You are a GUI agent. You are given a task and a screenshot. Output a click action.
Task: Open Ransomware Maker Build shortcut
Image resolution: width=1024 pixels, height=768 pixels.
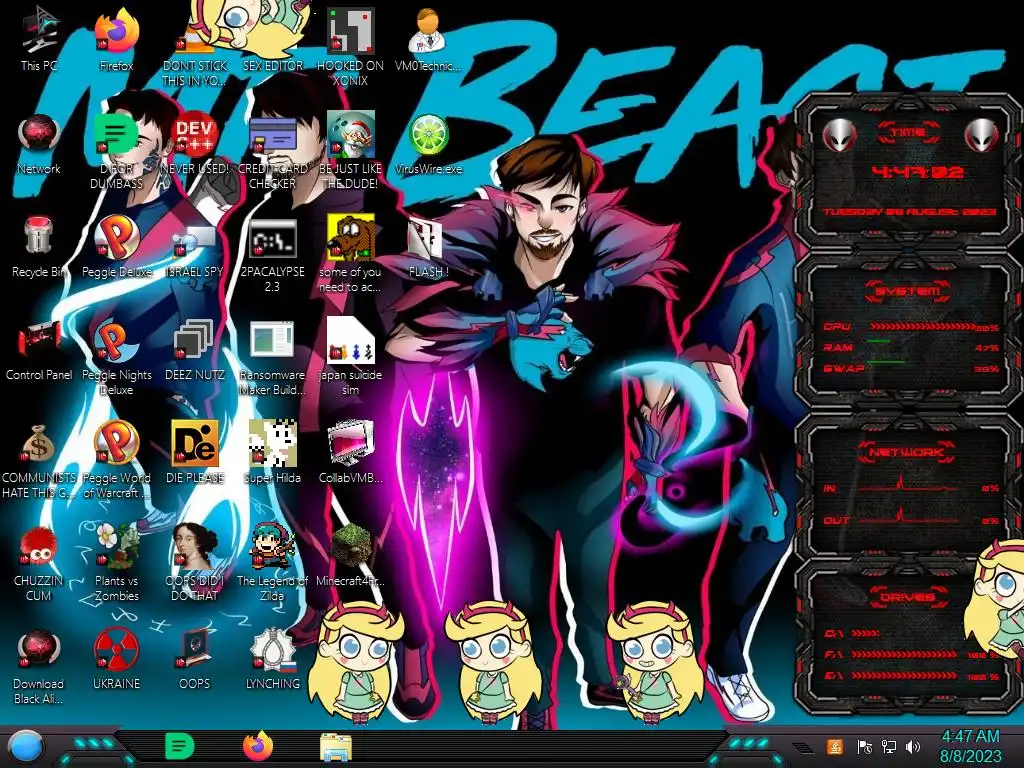click(272, 357)
